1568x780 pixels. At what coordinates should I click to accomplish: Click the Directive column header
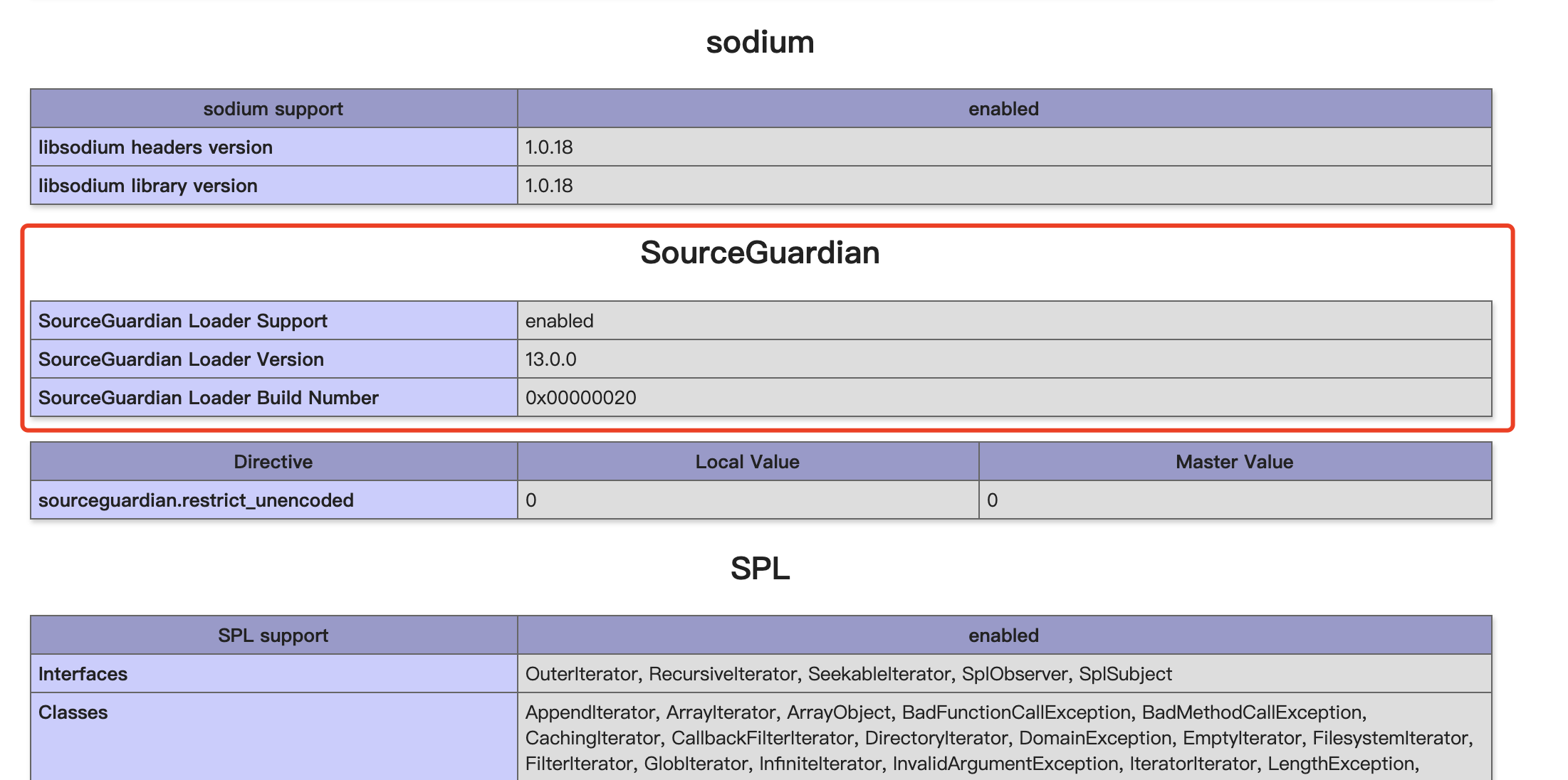tap(273, 462)
